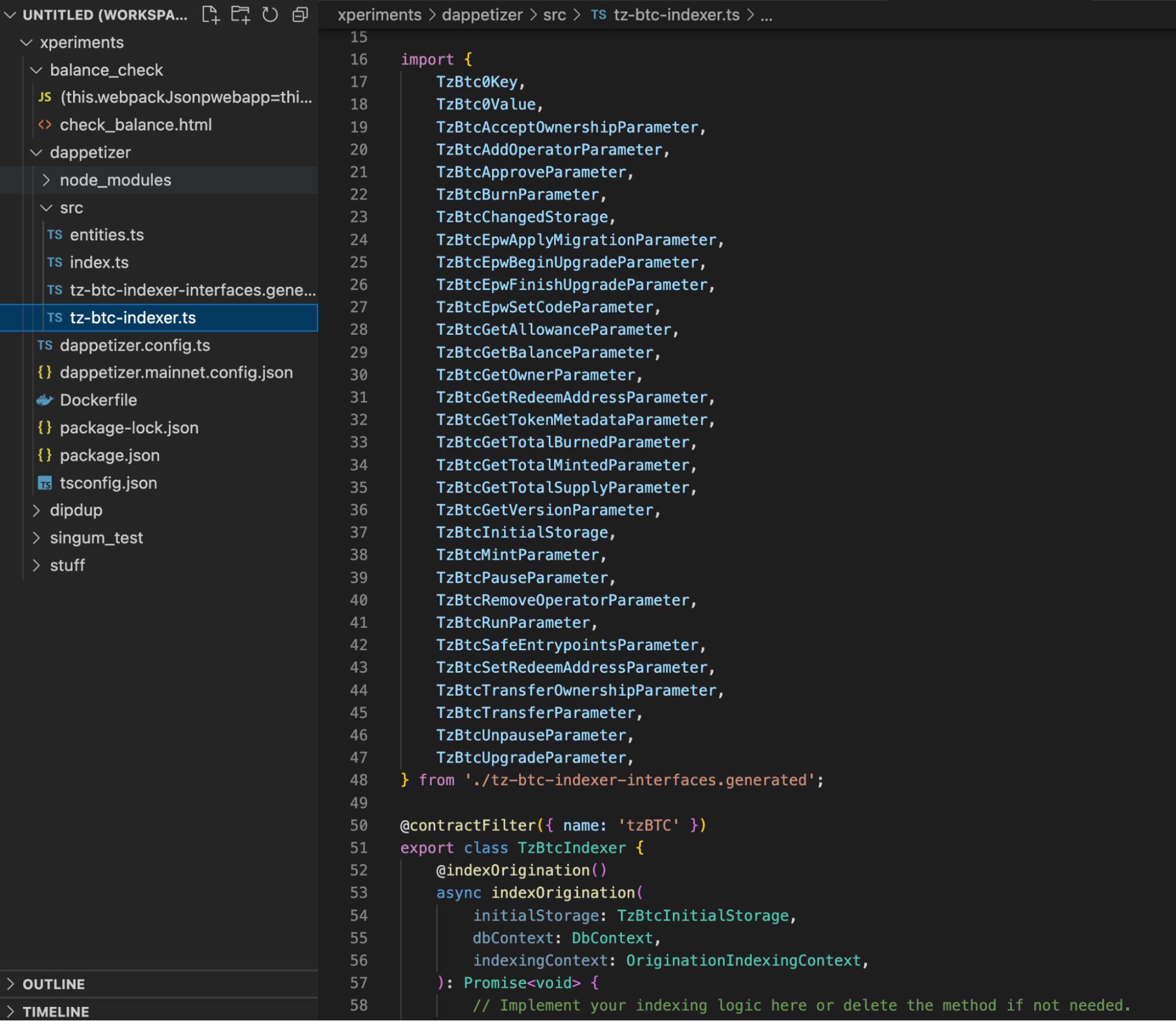Click line number 50 in the gutter
1176x1021 pixels.
point(358,825)
